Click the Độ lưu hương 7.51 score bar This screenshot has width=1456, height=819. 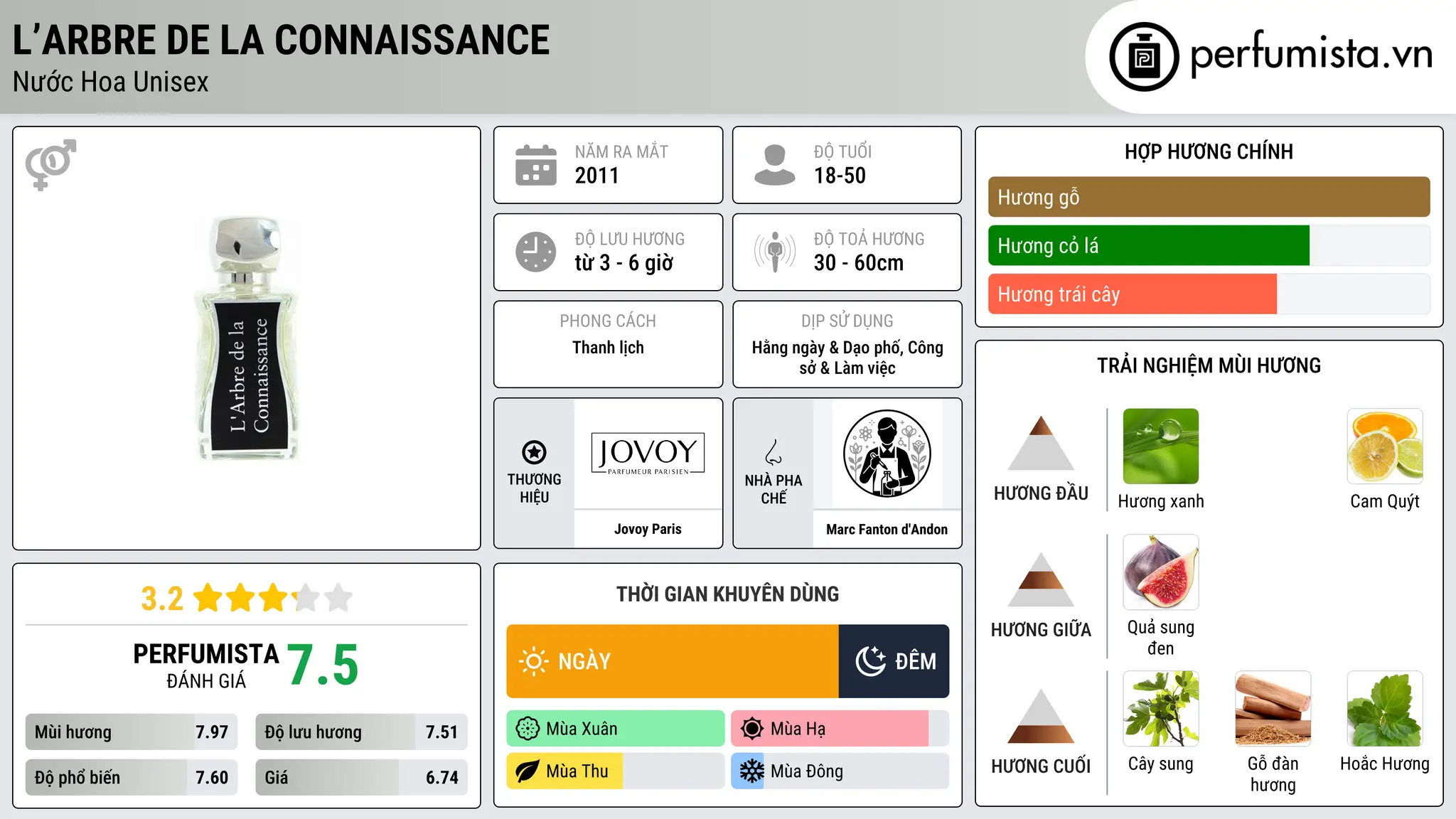[361, 732]
